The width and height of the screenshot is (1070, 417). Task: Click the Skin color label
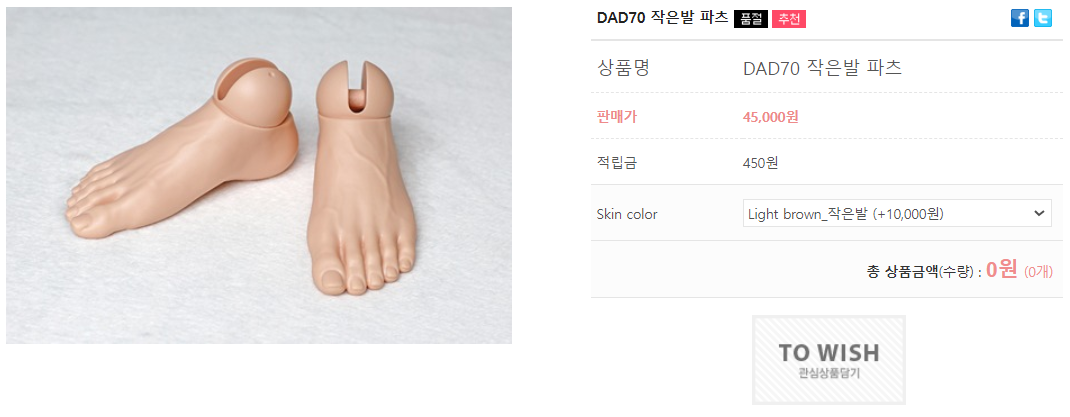coord(626,214)
